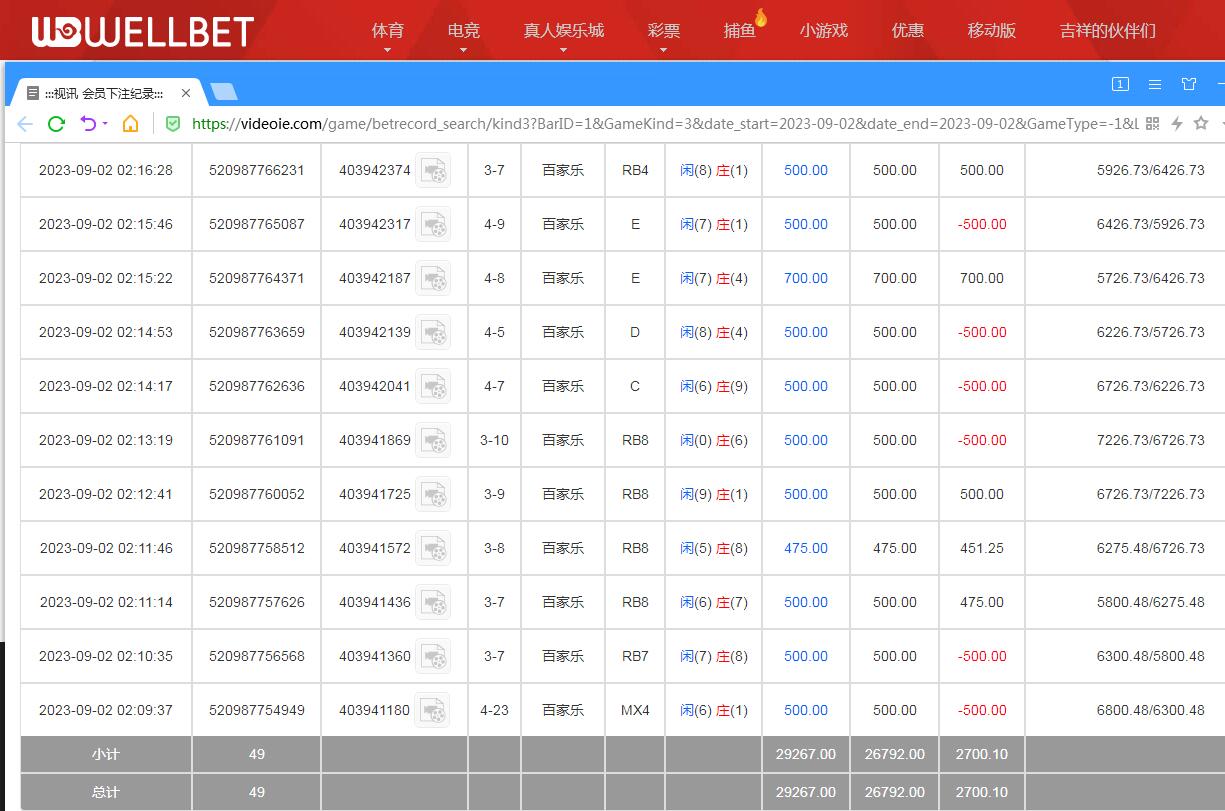Open a new browser tab
The height and width of the screenshot is (811, 1225).
click(x=225, y=93)
